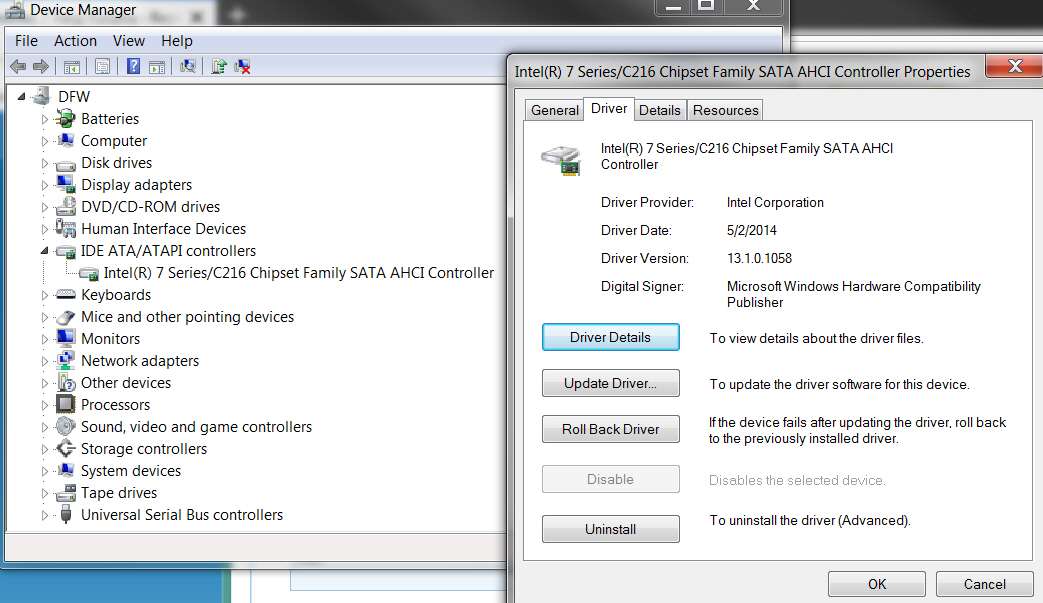Click the Batteries category icon
Viewport: 1043px width, 603px height.
(x=65, y=119)
